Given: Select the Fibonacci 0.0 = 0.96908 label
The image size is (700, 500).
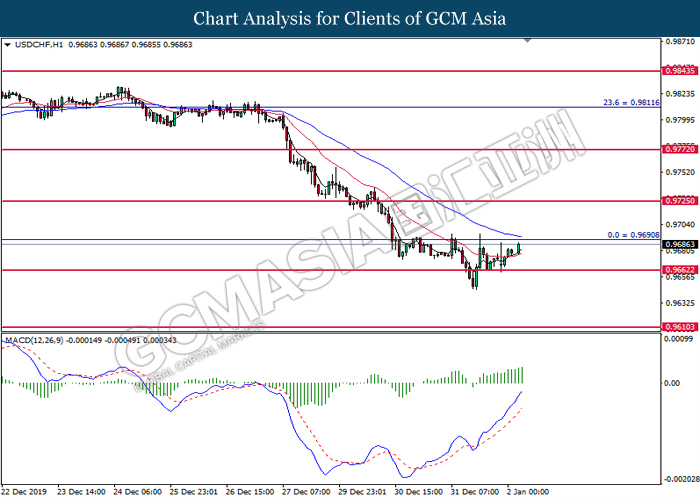Looking at the screenshot, I should [633, 235].
